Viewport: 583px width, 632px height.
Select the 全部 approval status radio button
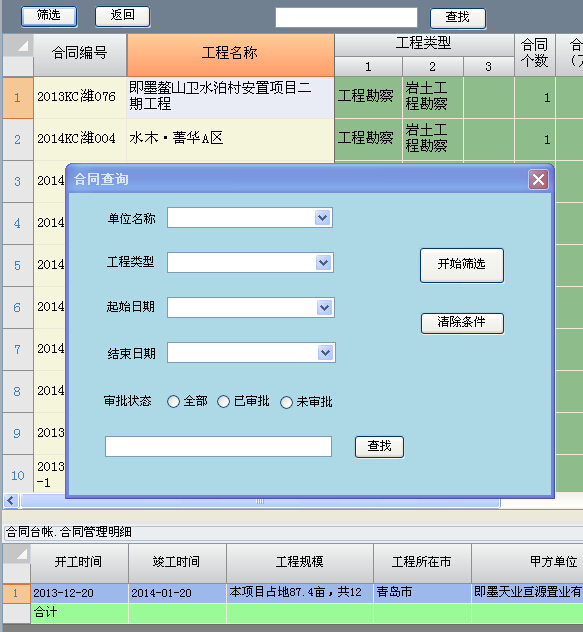click(x=173, y=401)
